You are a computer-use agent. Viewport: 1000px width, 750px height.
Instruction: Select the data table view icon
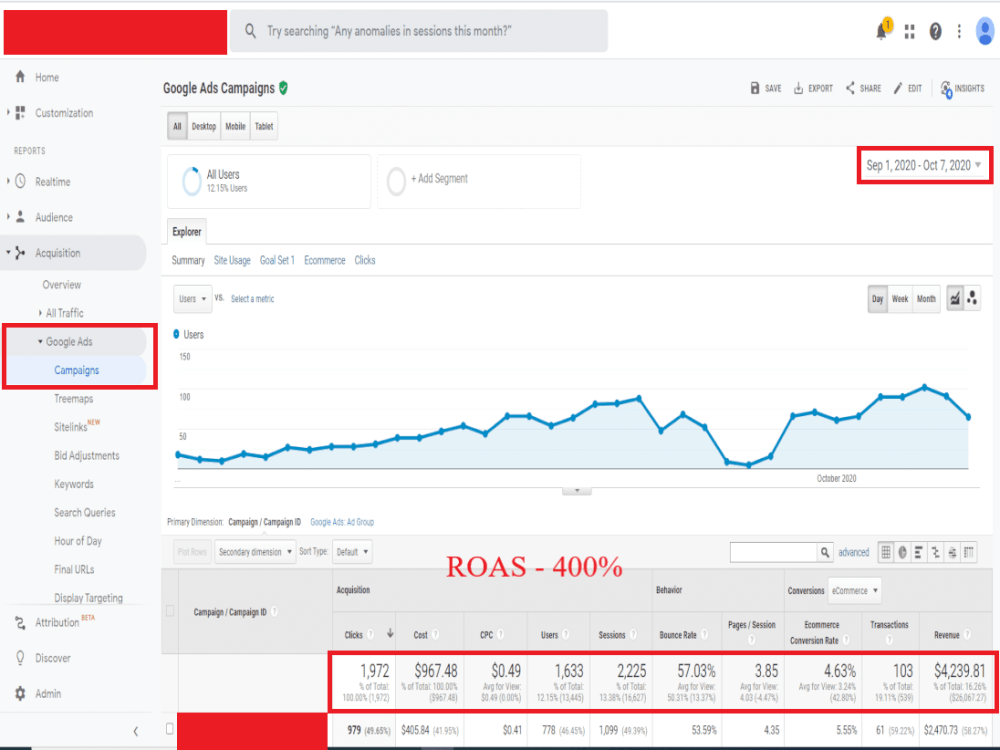[x=886, y=552]
